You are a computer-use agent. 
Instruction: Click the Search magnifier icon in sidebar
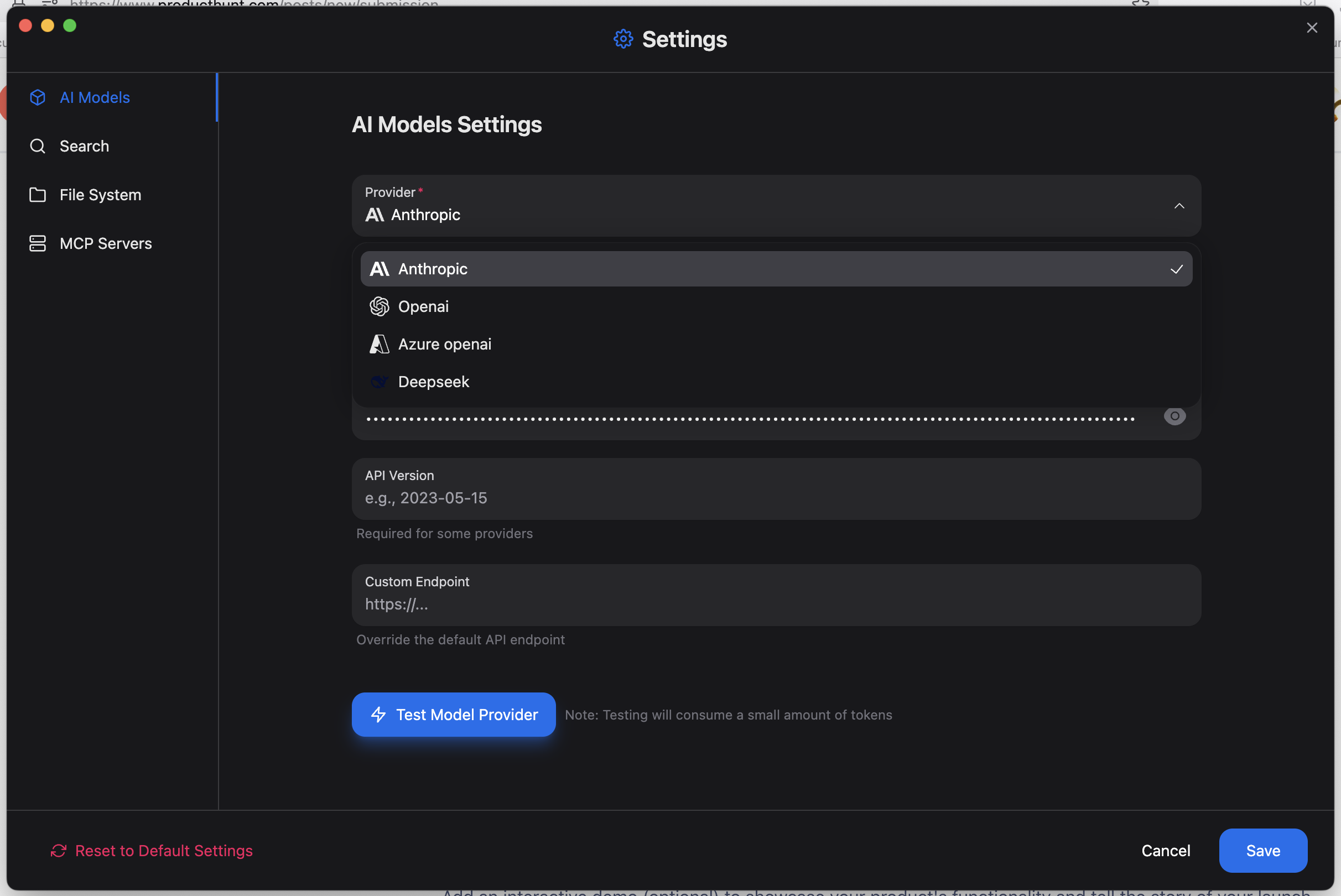click(38, 146)
